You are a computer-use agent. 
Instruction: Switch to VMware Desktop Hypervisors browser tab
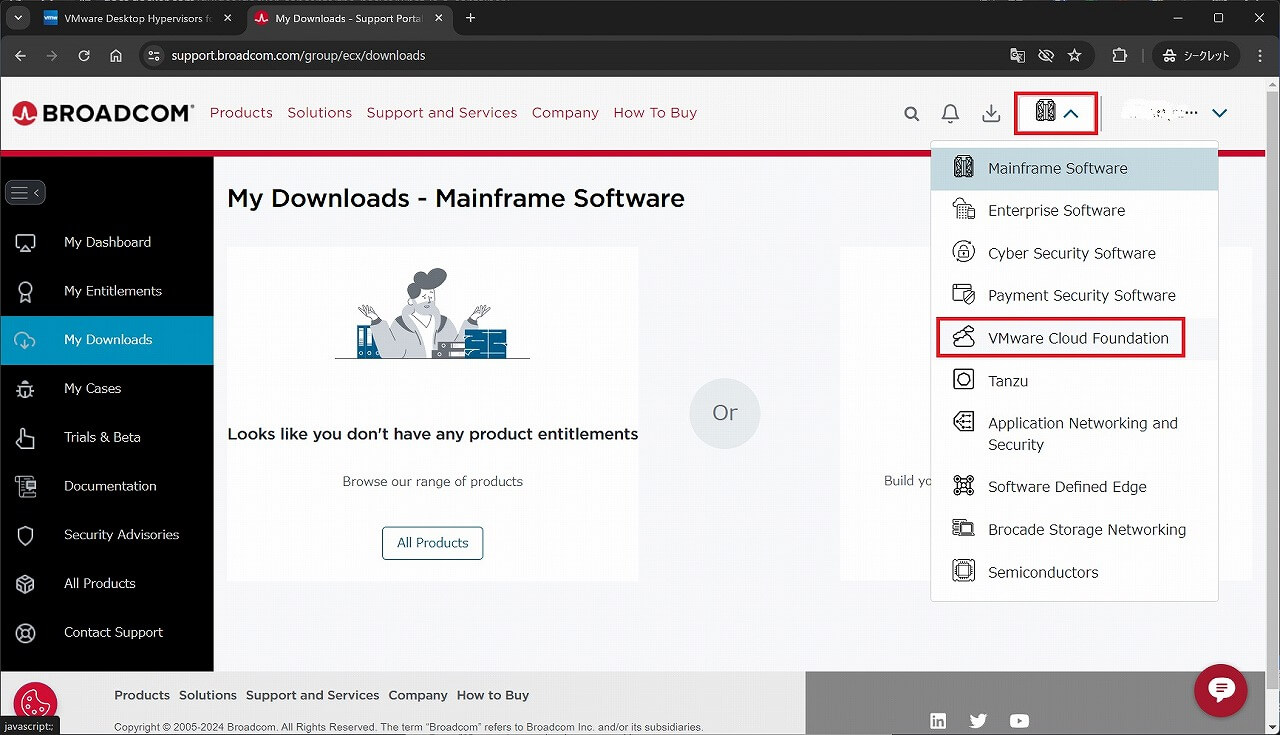point(138,18)
